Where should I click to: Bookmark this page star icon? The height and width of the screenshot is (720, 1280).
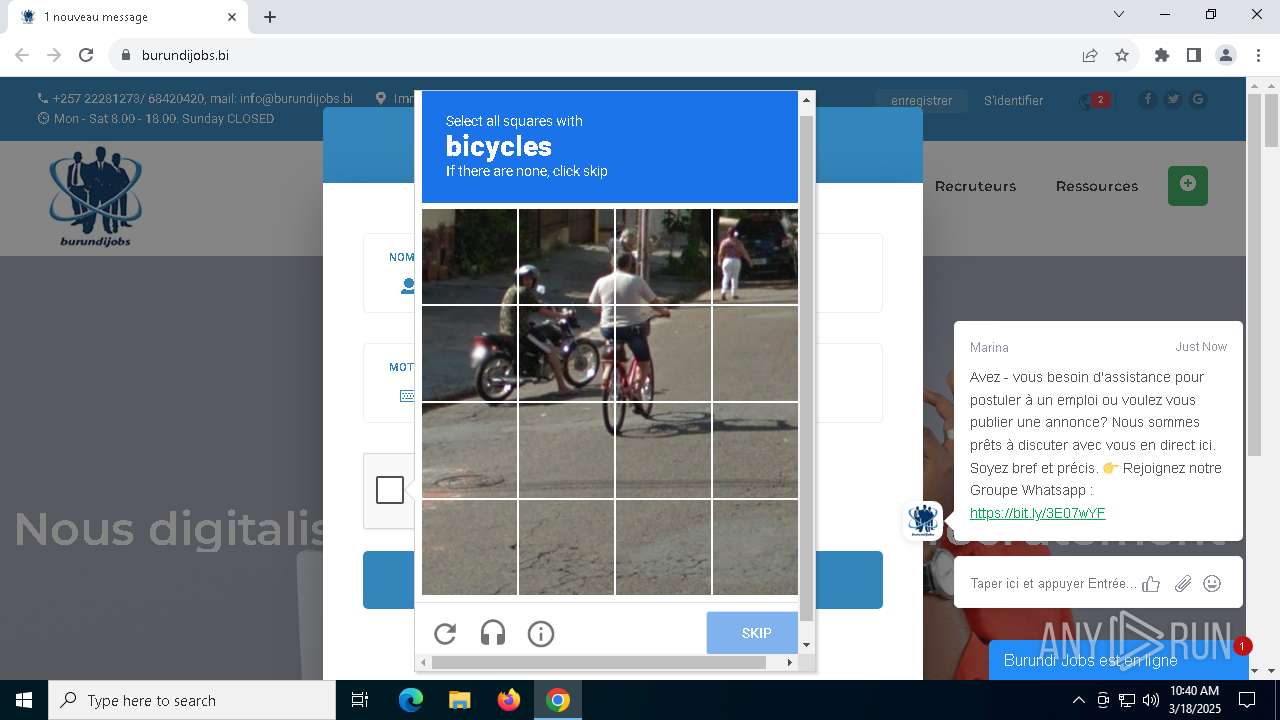click(1122, 55)
